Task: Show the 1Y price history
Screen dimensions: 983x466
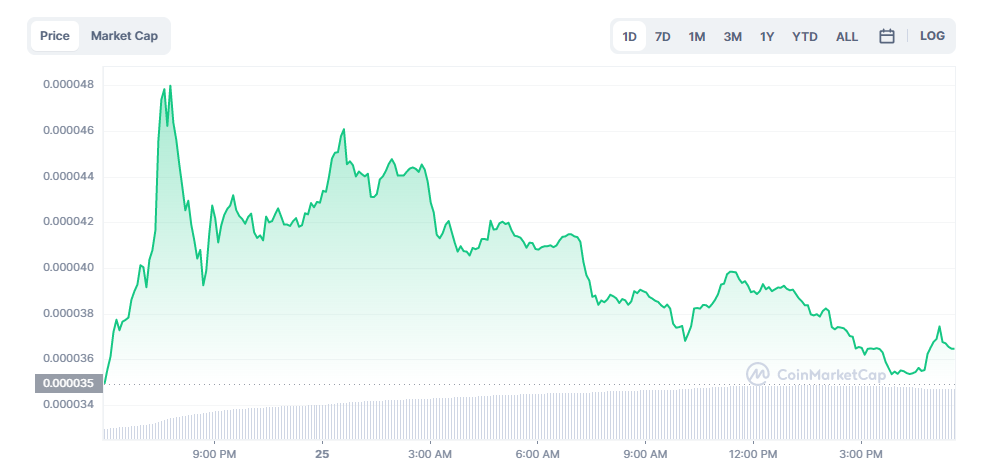Action: click(767, 36)
